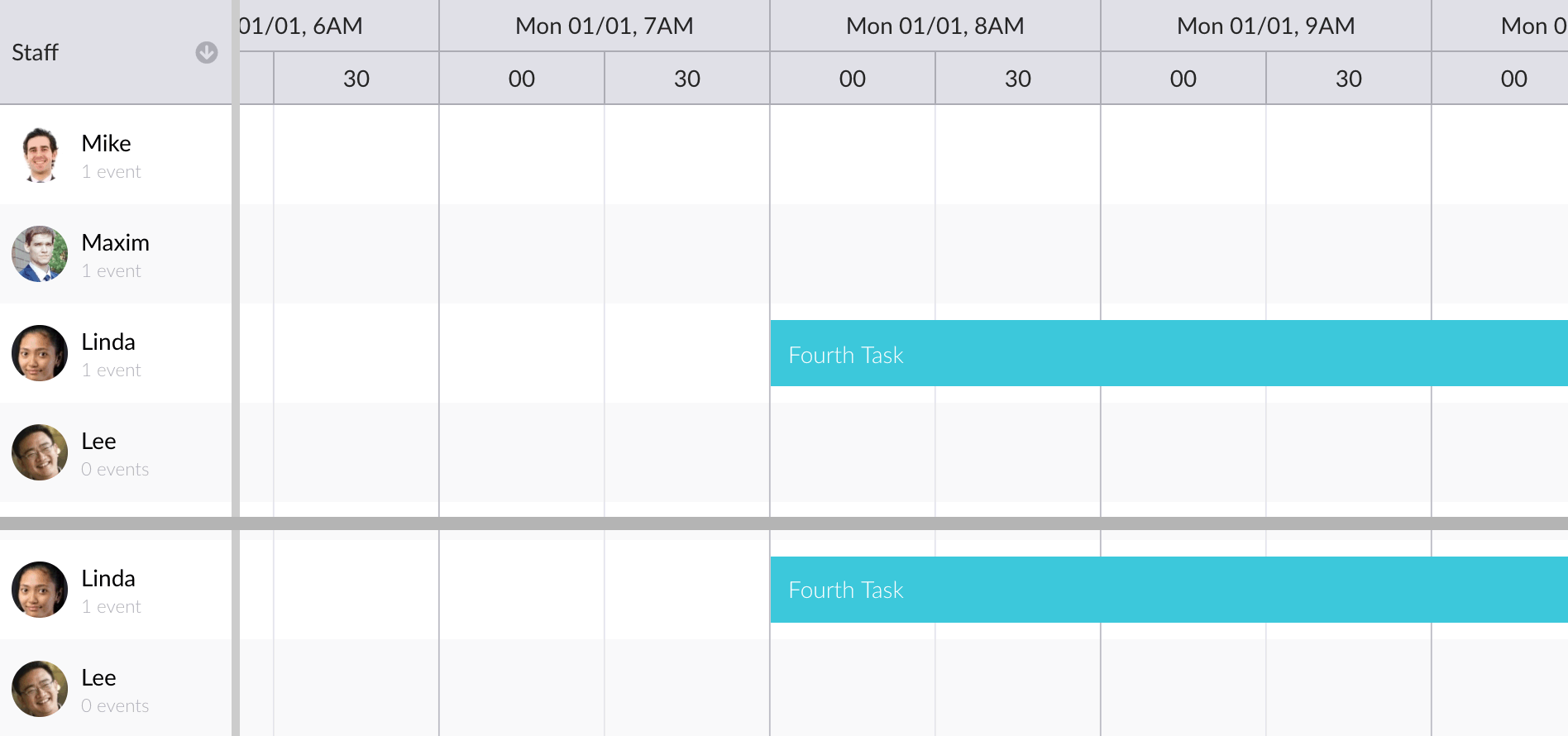Click the horizontal splitter between the grids

pyautogui.click(x=784, y=523)
